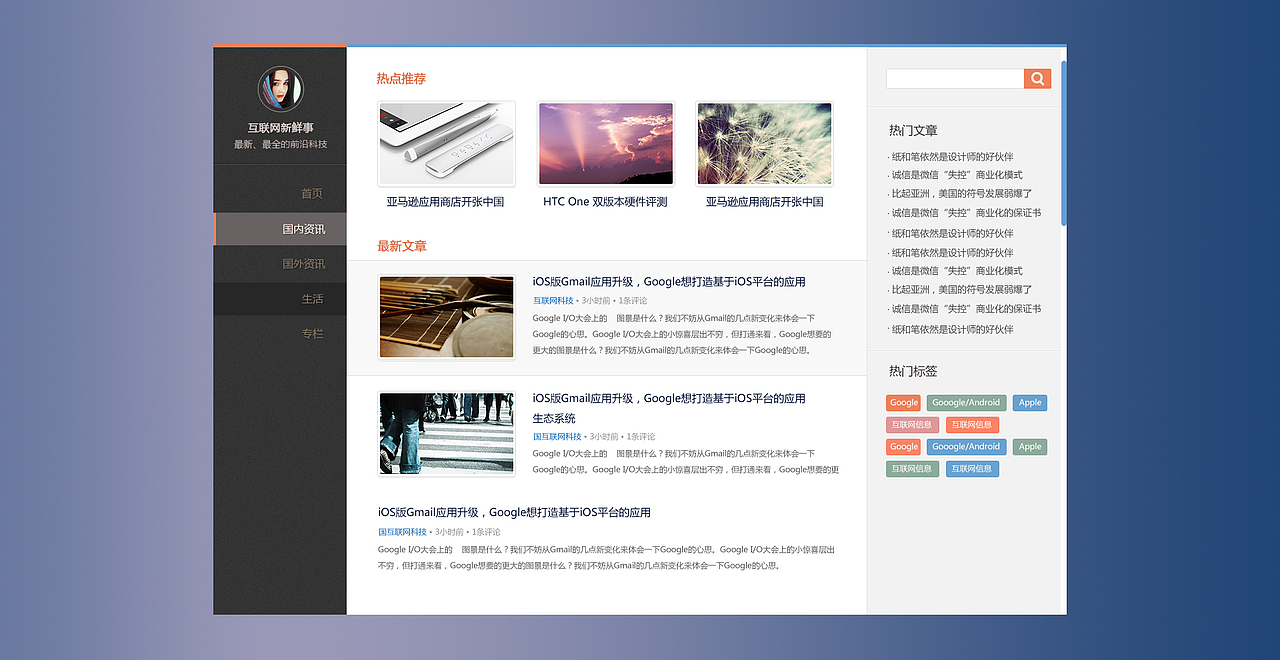Open the article title without a thumbnail
The height and width of the screenshot is (660, 1280).
click(x=514, y=512)
